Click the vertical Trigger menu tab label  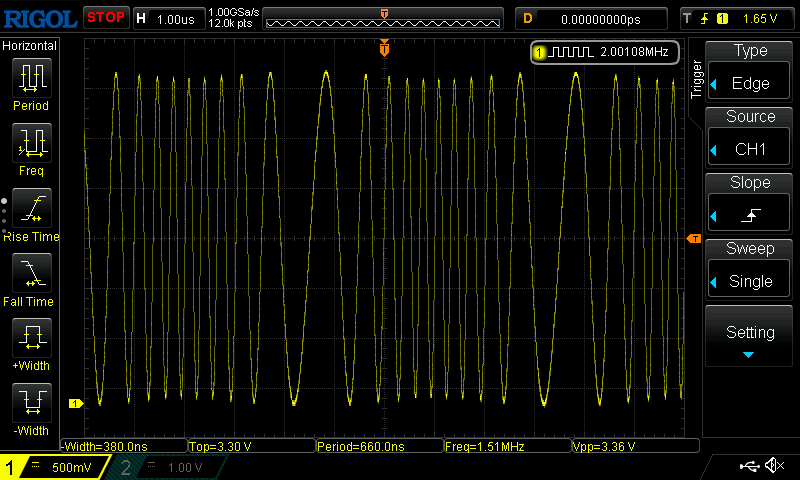click(x=696, y=79)
